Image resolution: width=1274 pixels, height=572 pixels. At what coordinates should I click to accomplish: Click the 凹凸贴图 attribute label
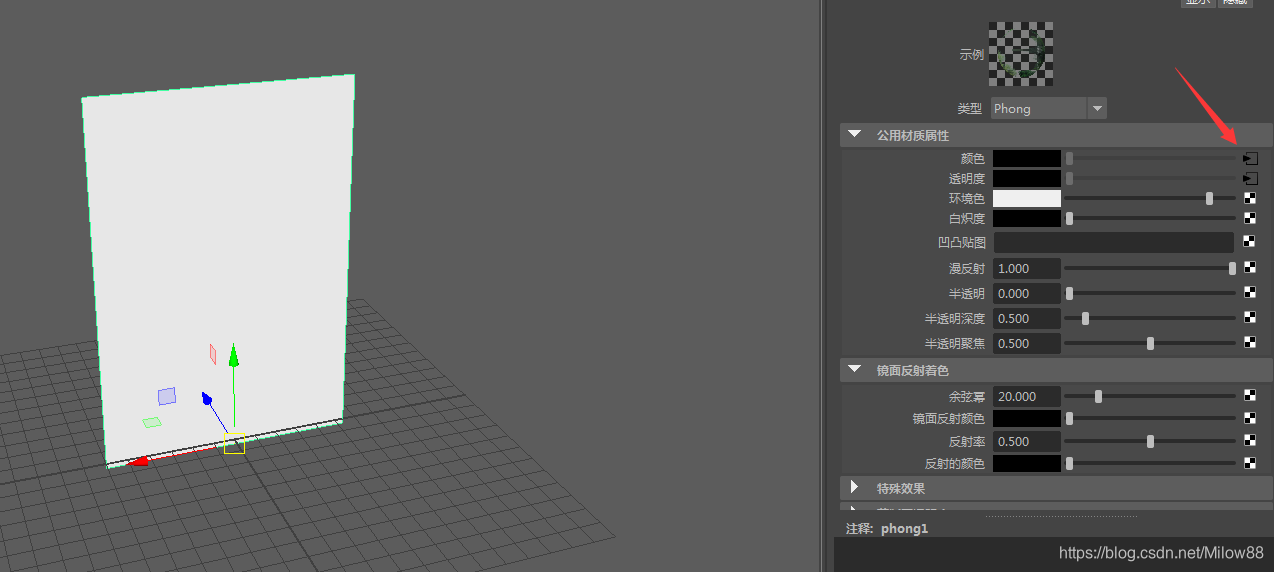pyautogui.click(x=962, y=242)
